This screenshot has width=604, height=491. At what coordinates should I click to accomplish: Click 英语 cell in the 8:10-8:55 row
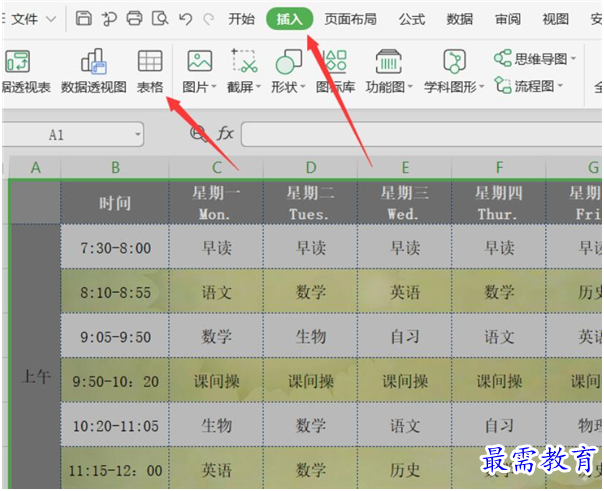point(404,292)
